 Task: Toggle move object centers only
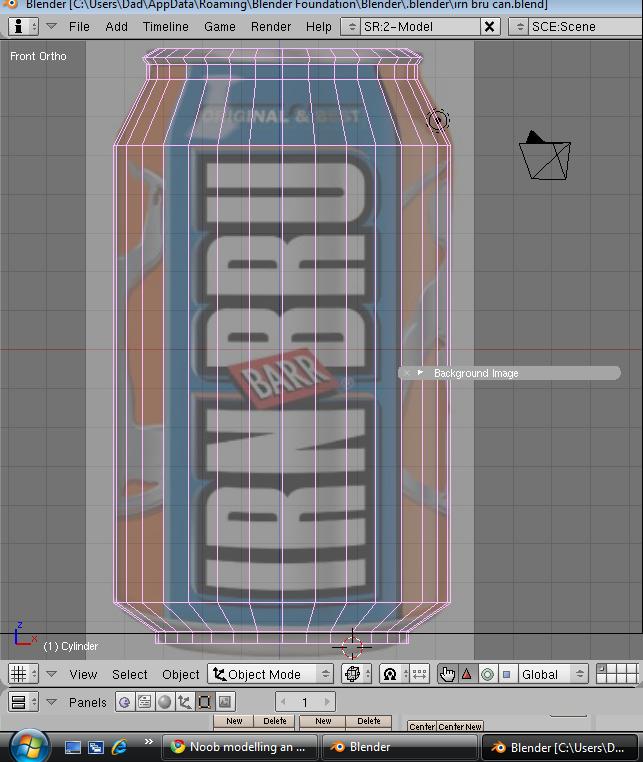419,674
